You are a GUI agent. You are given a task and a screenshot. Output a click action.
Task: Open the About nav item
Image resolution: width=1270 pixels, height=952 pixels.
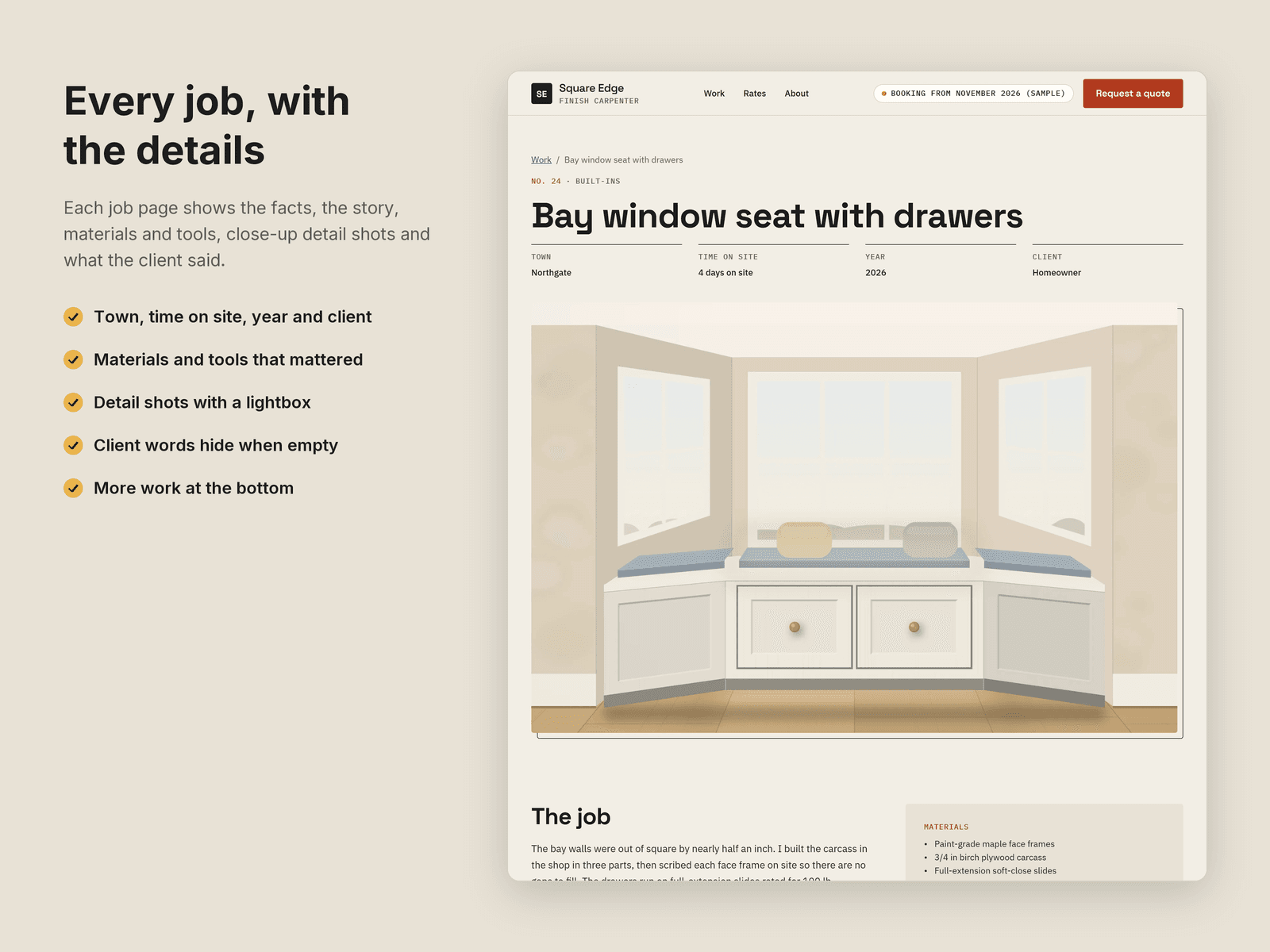pos(796,94)
